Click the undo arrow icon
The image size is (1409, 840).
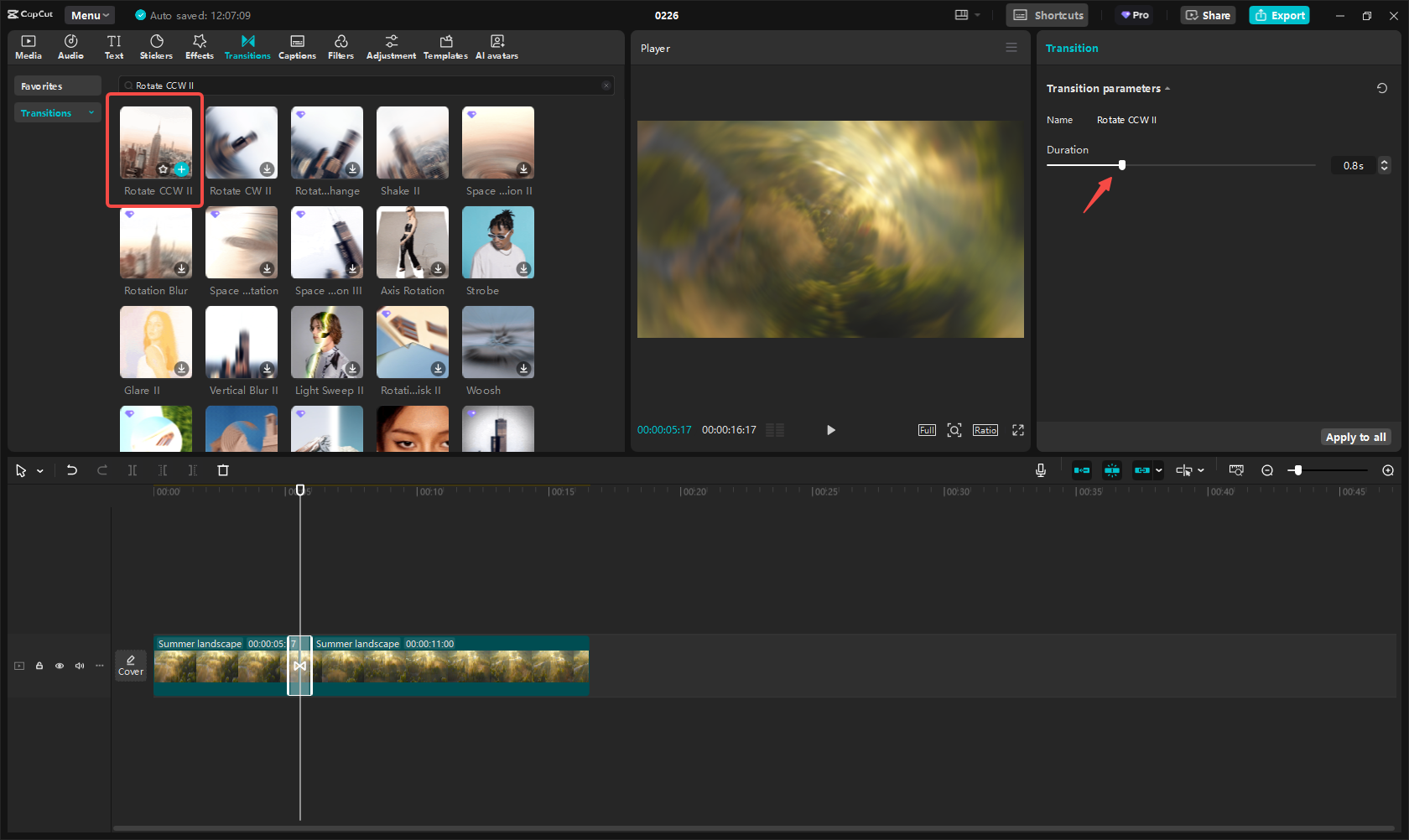tap(72, 470)
